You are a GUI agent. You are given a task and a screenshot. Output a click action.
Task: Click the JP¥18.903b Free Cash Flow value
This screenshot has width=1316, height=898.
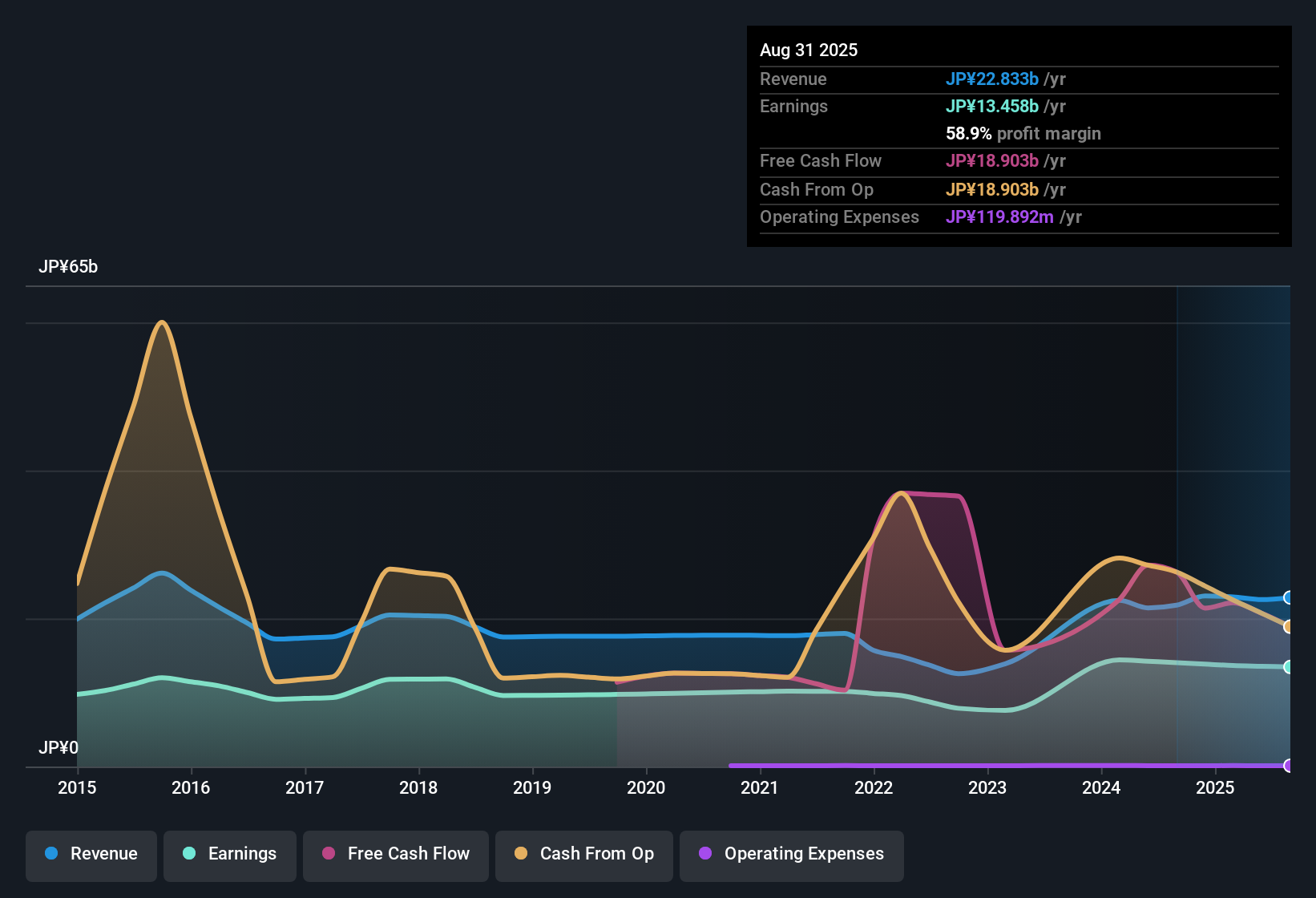pos(992,161)
